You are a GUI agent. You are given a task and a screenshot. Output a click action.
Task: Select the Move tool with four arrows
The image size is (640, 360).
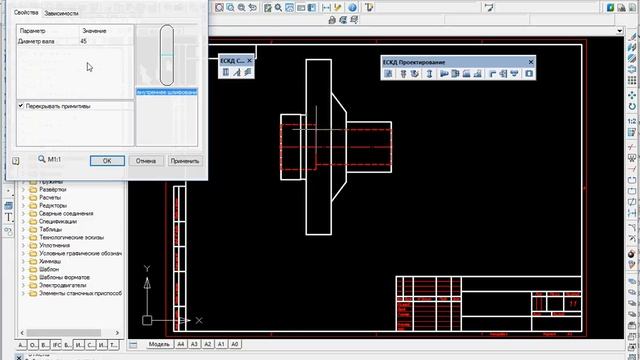pos(632,95)
